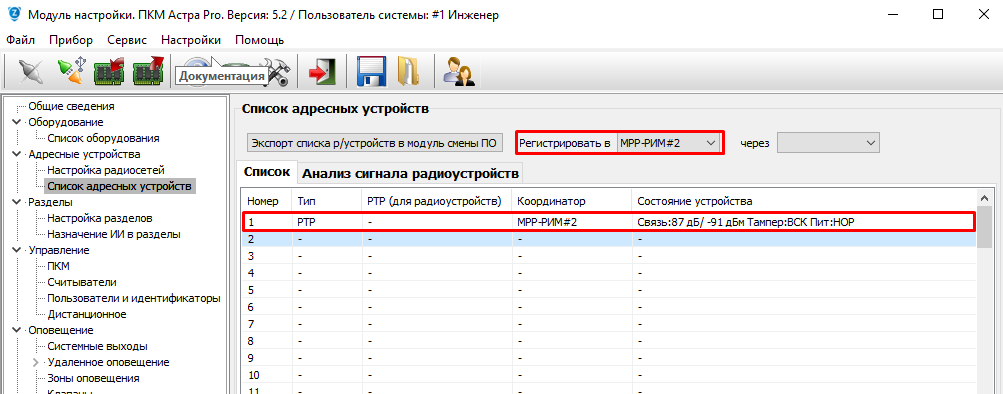Select table row number 2
This screenshot has width=1003, height=394.
(x=608, y=239)
